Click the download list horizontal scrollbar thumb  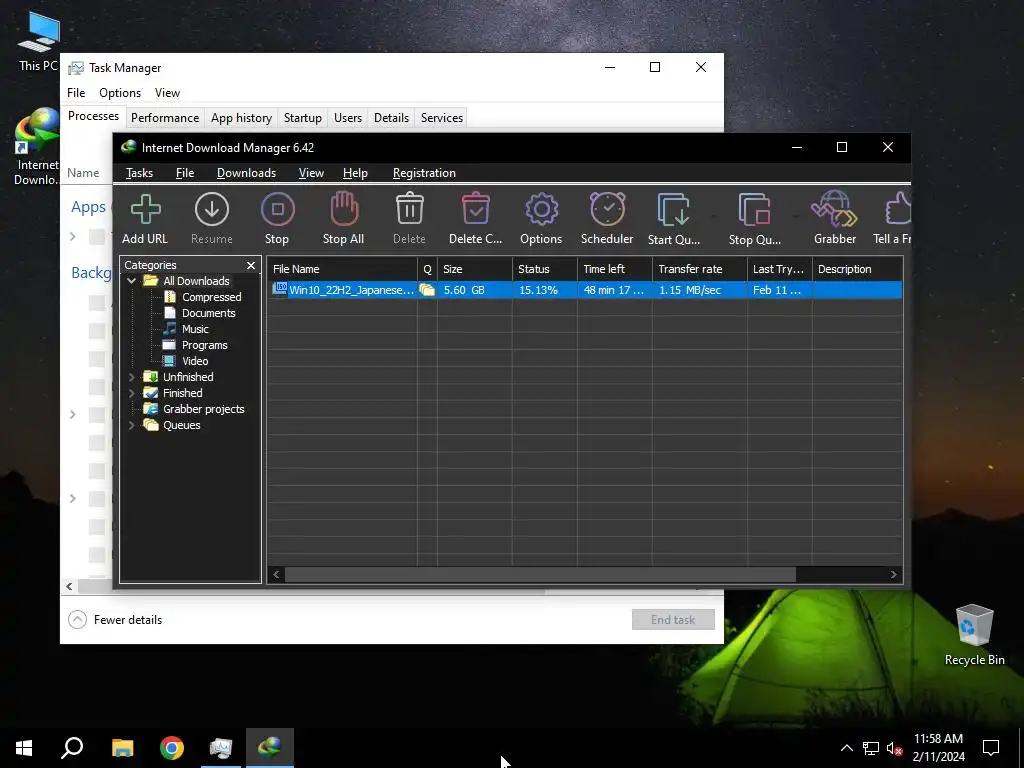(540, 575)
